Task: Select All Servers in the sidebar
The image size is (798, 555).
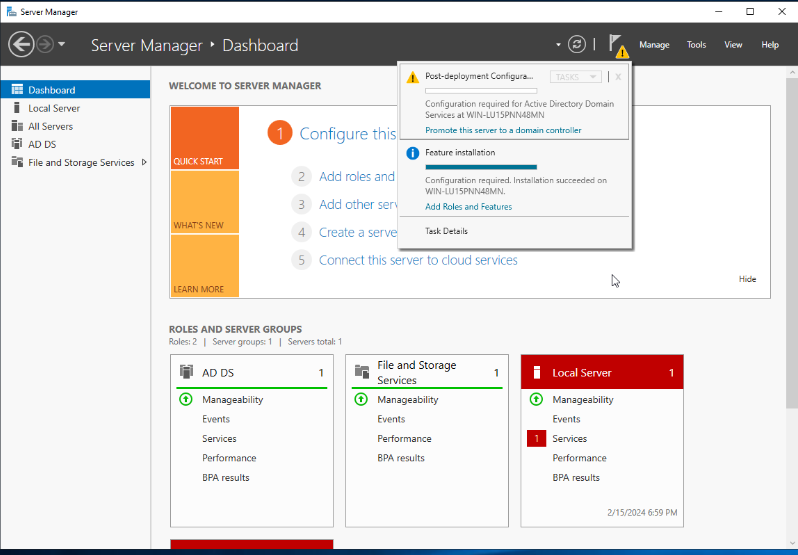Action: click(x=50, y=126)
